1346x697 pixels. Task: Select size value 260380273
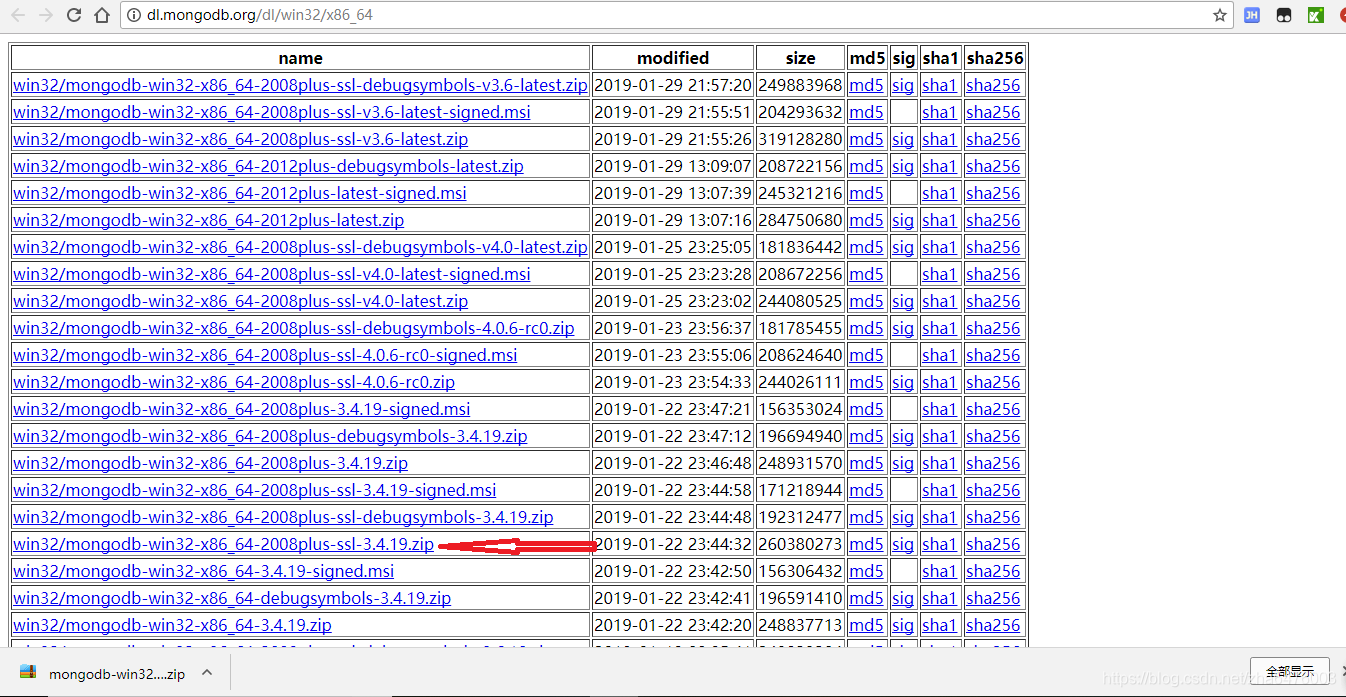pyautogui.click(x=800, y=544)
